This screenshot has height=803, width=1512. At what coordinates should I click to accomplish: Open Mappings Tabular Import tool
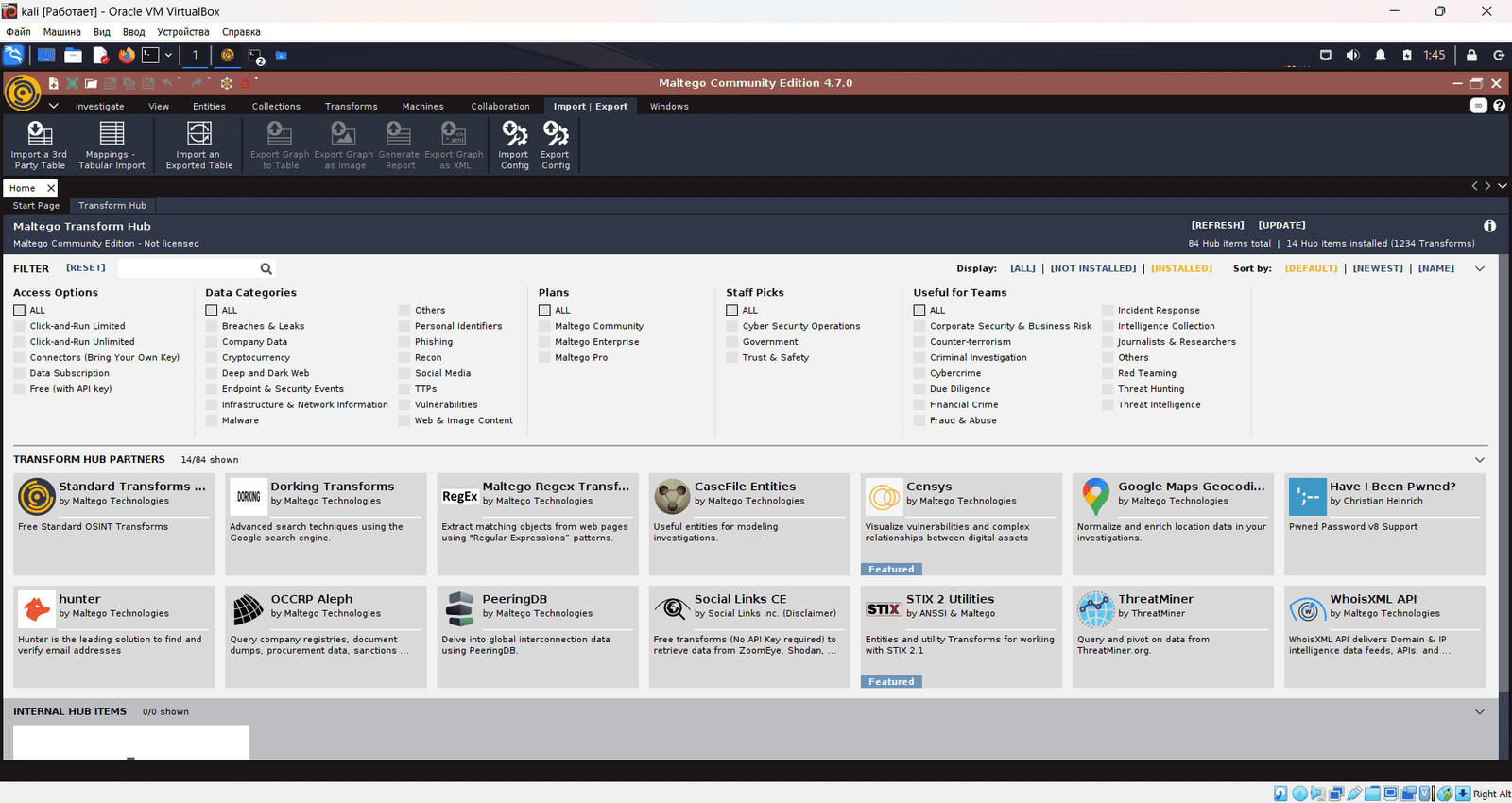pyautogui.click(x=112, y=134)
